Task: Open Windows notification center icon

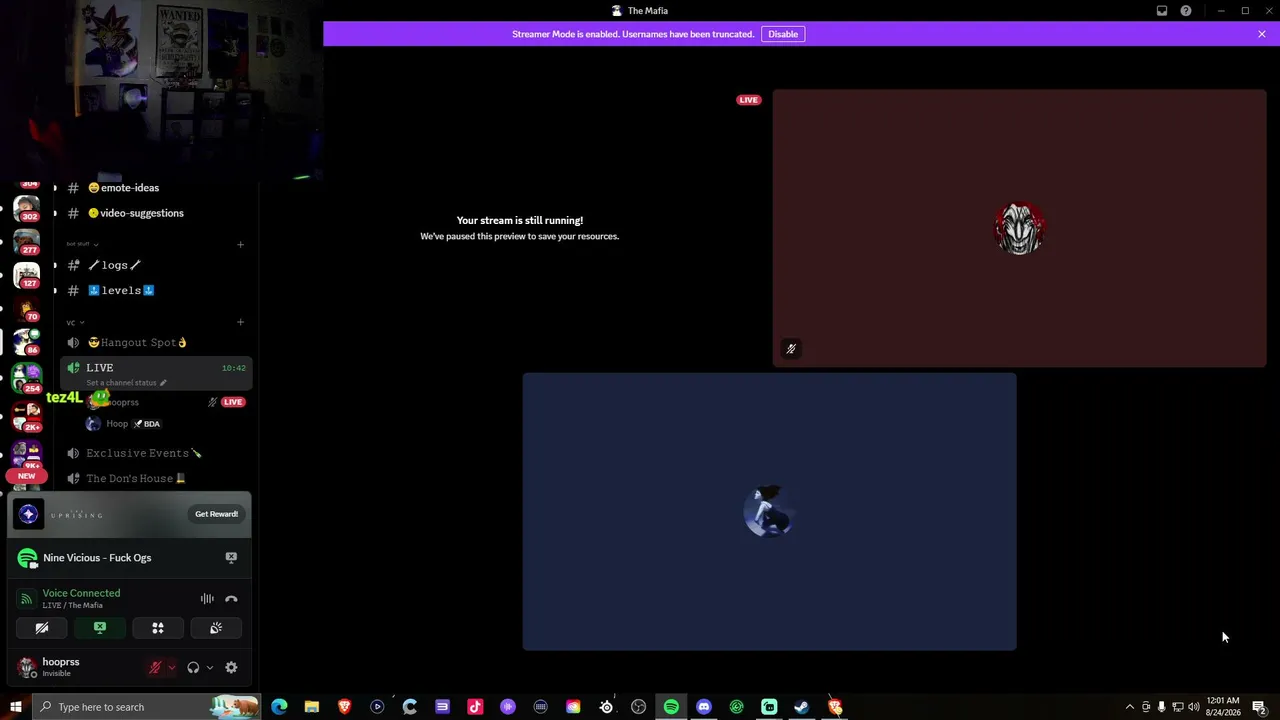Action: coord(1260,707)
